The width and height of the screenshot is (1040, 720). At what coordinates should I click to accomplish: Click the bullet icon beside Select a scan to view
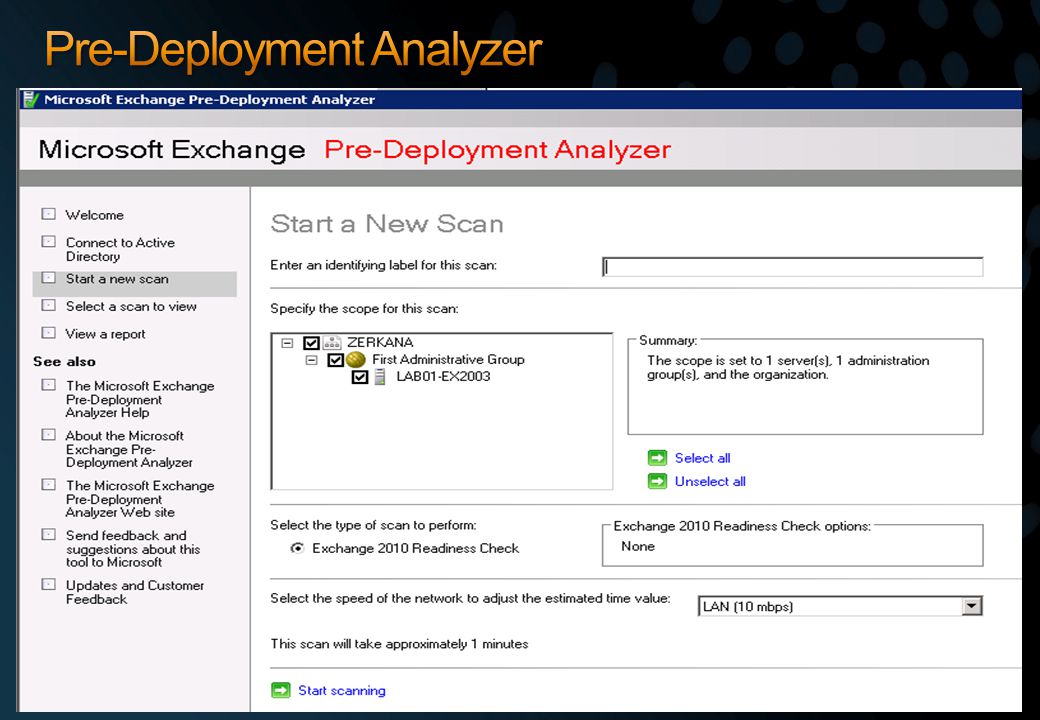[48, 306]
